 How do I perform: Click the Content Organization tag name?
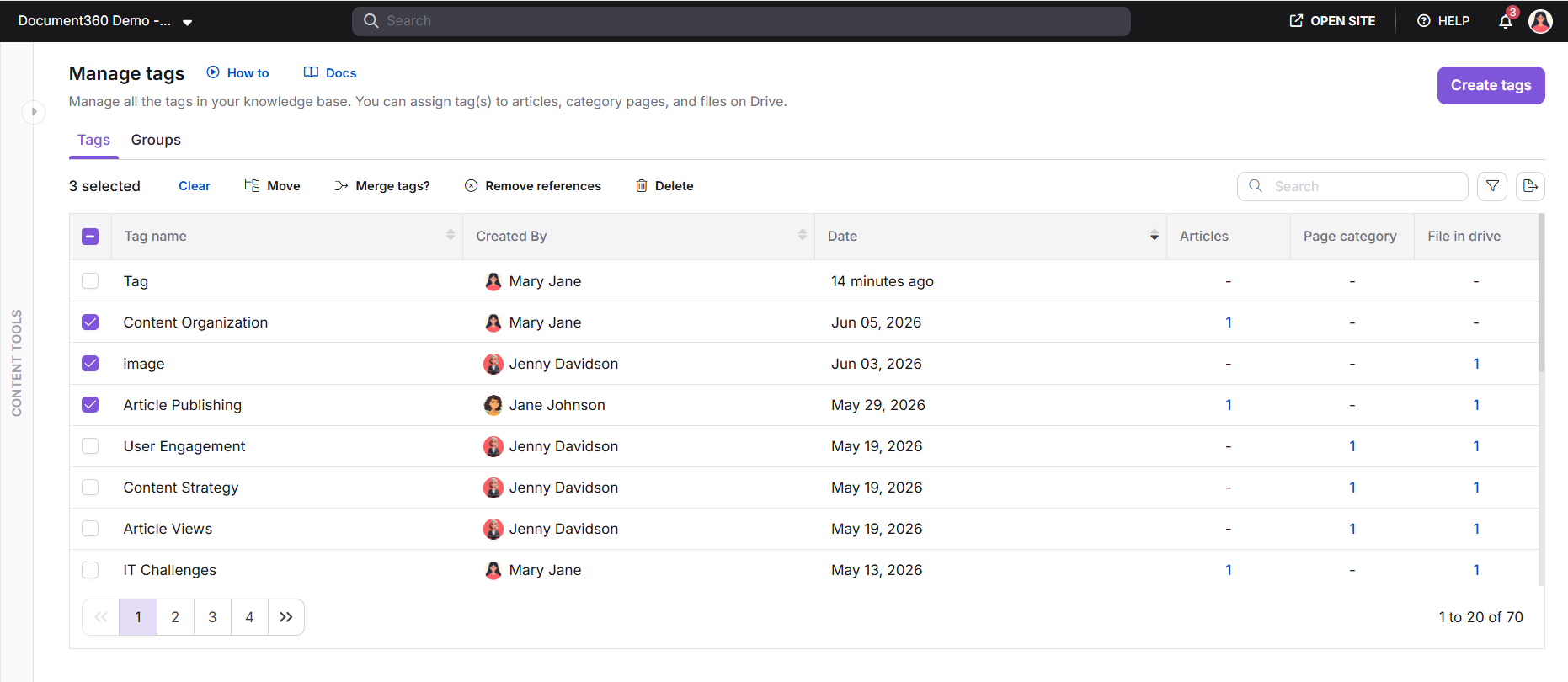click(195, 322)
